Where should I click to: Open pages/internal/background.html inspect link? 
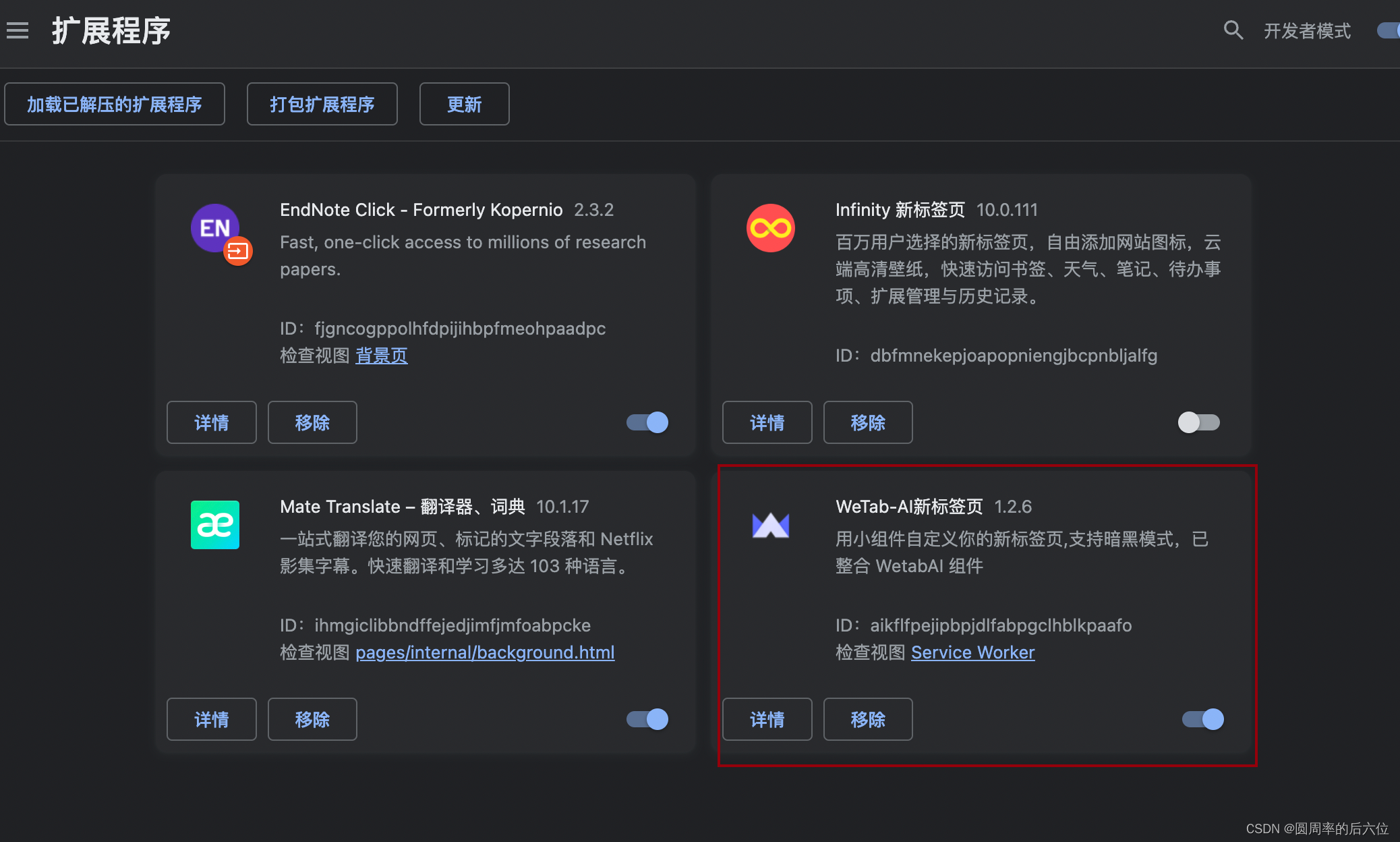[485, 652]
